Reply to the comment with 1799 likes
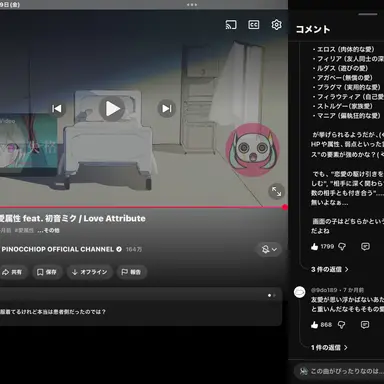 tap(365, 247)
